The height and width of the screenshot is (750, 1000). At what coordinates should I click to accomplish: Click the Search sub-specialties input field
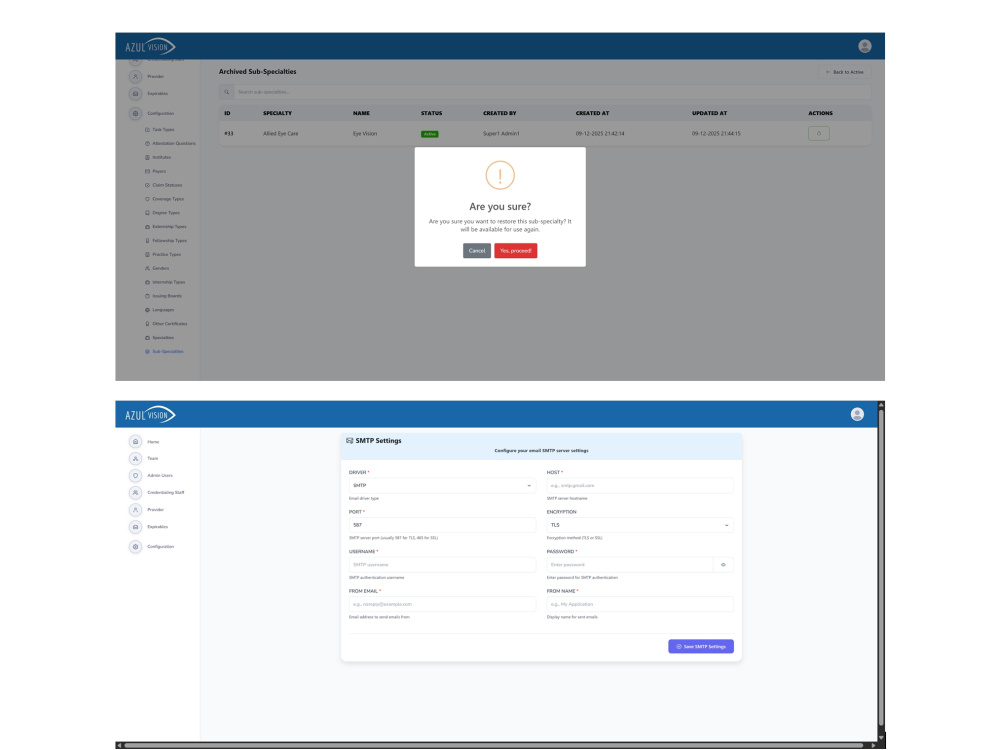pyautogui.click(x=552, y=92)
